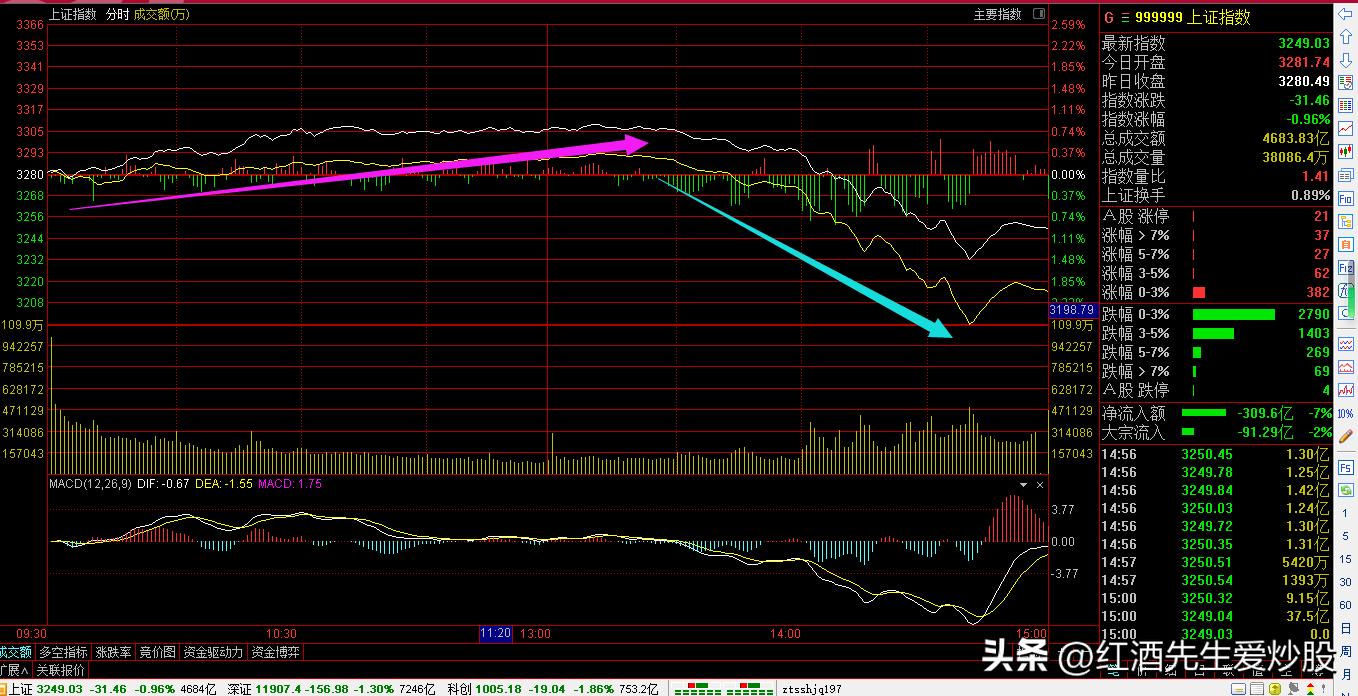Image resolution: width=1358 pixels, height=696 pixels.
Task: Click the G marker icon before 999999
Action: point(1108,18)
